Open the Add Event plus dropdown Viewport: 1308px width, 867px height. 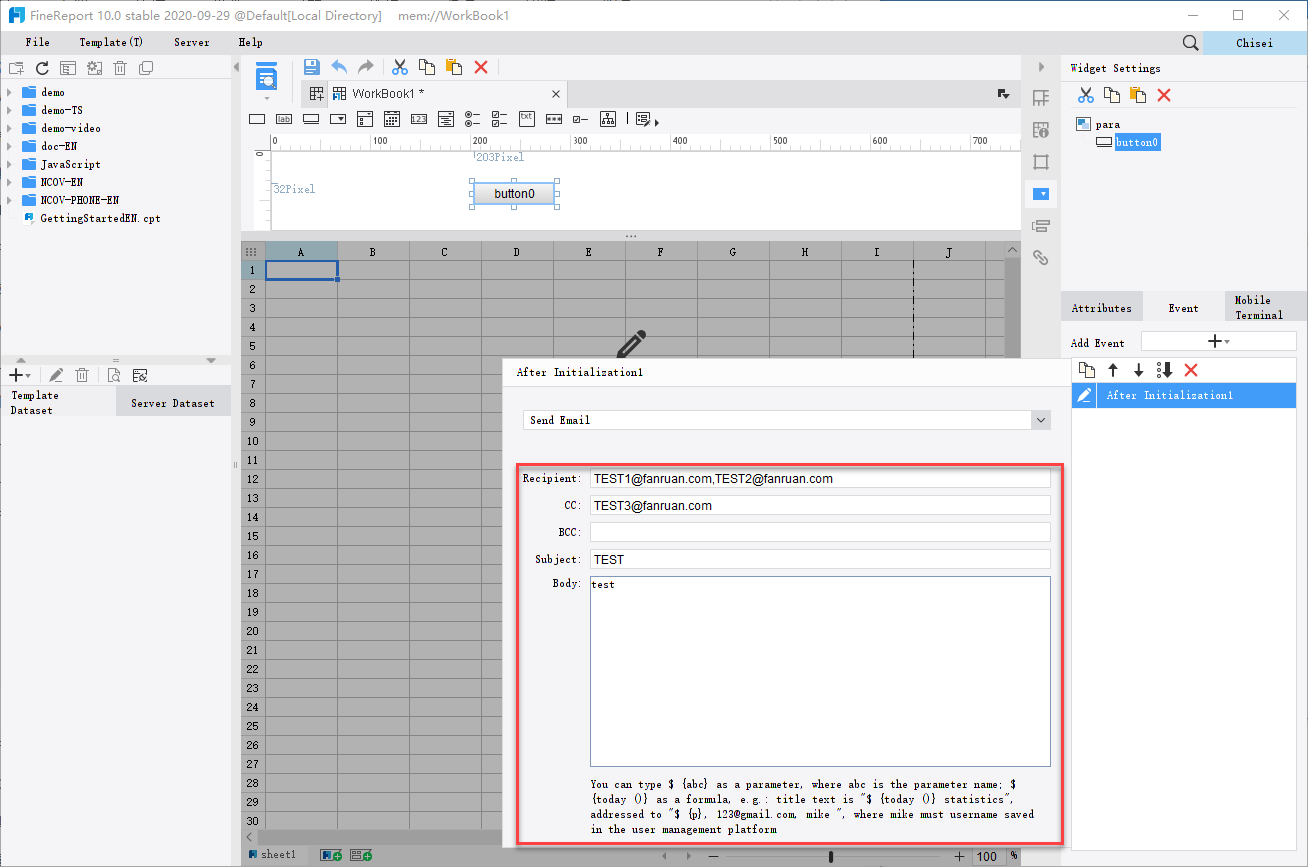pyautogui.click(x=1218, y=342)
